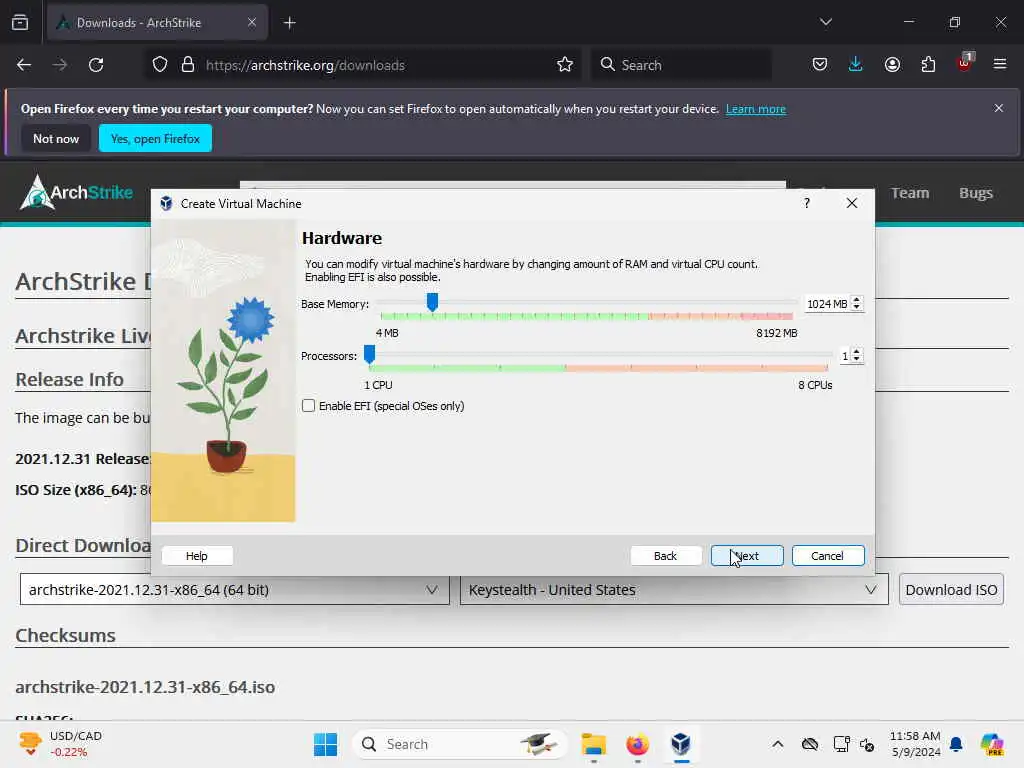The width and height of the screenshot is (1024, 768).
Task: Click the VirtualBox taskbar icon
Action: pyautogui.click(x=680, y=744)
